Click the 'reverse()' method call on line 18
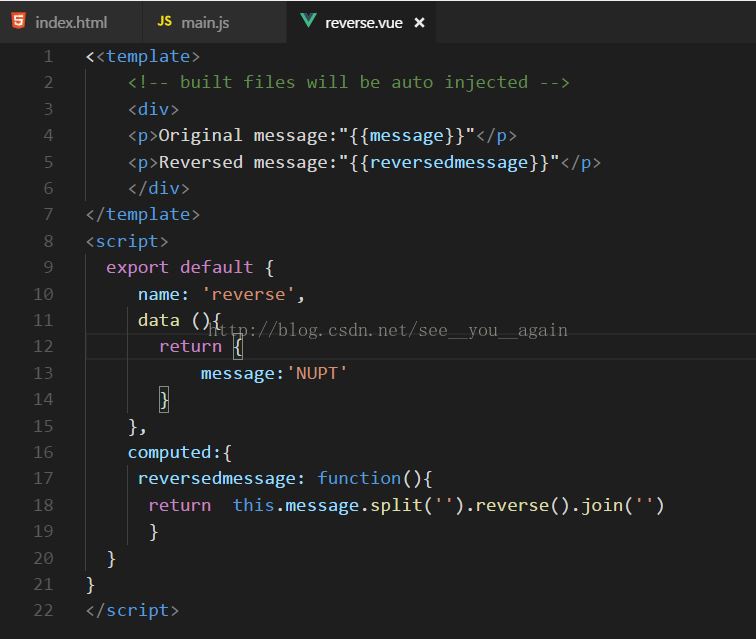The image size is (756, 639). [x=523, y=505]
